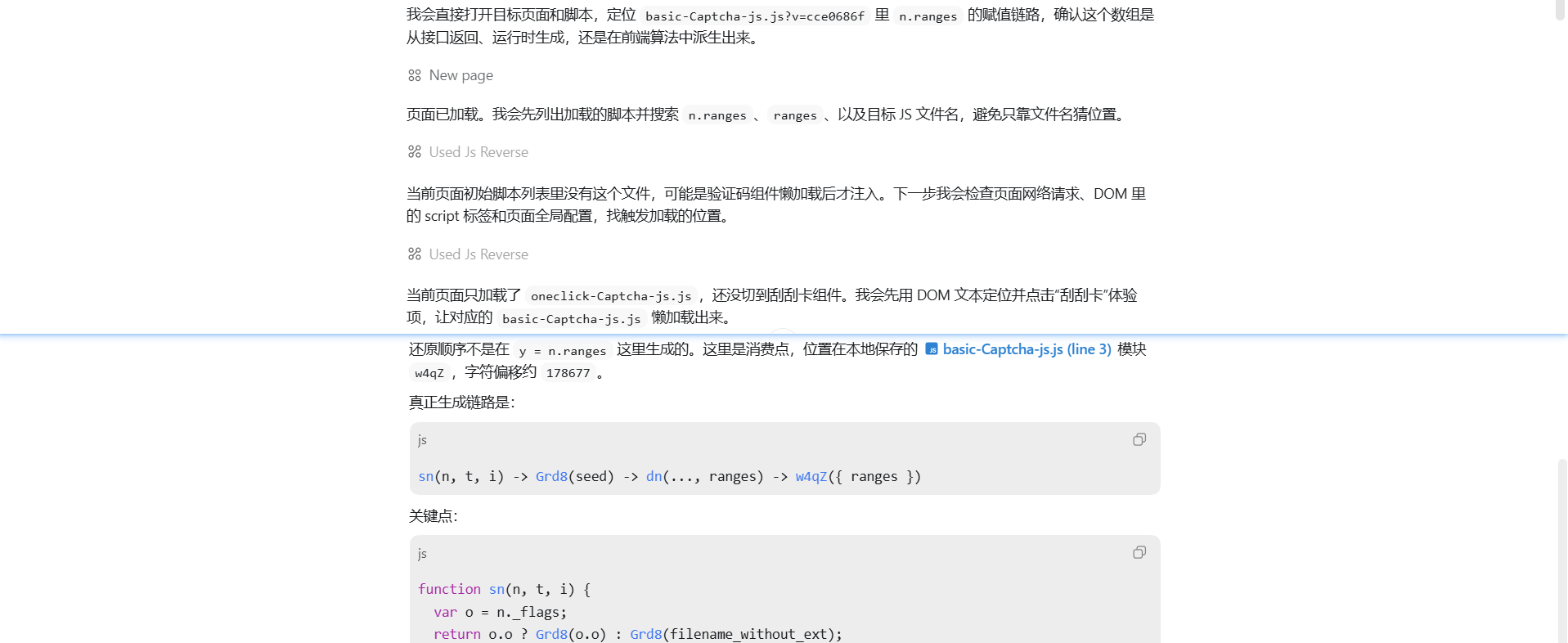Click the basic-Captcha-js.js?v=cce0686f inline code
Screen dimensions: 1568x643
[755, 16]
